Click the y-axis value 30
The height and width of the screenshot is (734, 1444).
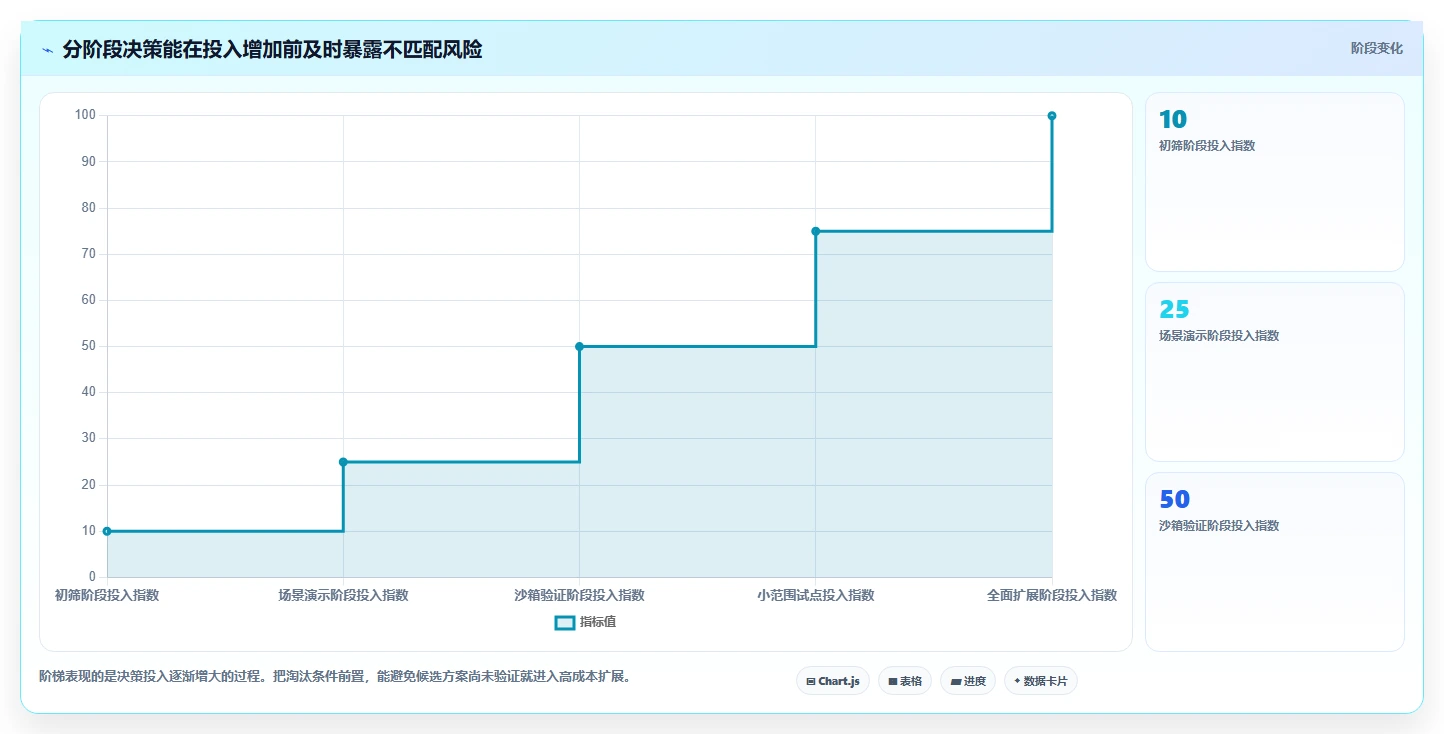coord(88,438)
